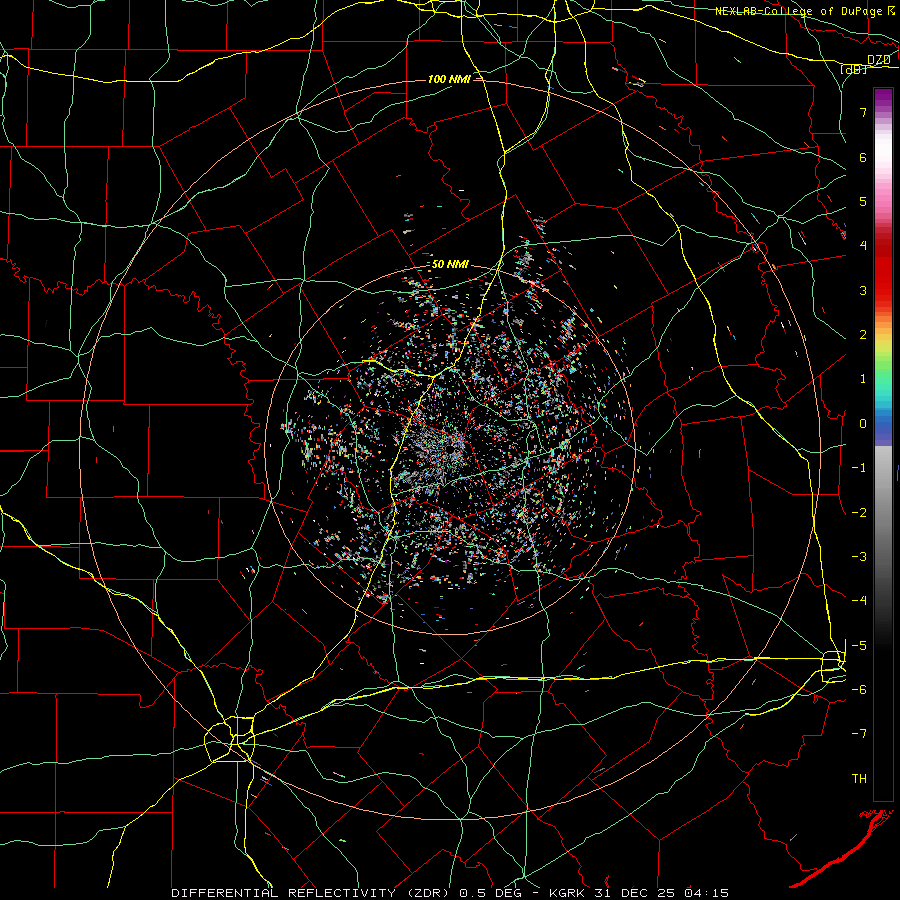Click the -5 dB color scale label

point(859,645)
